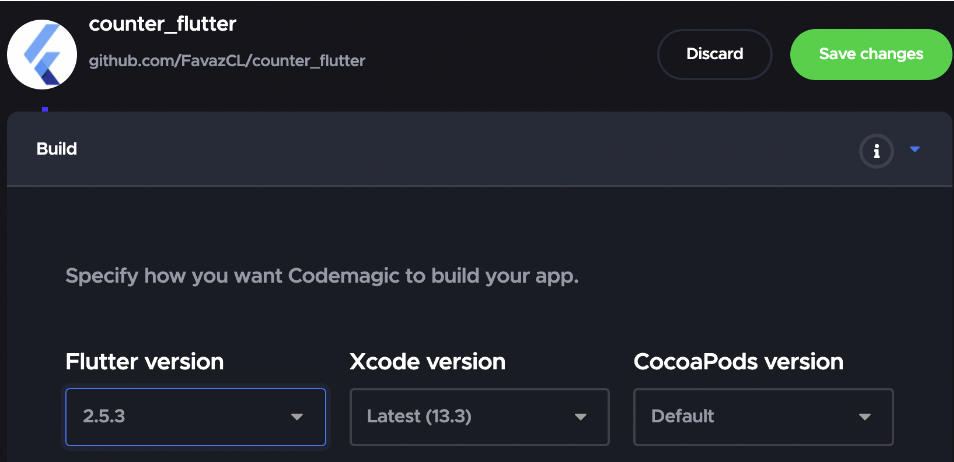Open the Xcode version Latest (13.3) dropdown
Image resolution: width=954 pixels, height=462 pixels.
(479, 417)
